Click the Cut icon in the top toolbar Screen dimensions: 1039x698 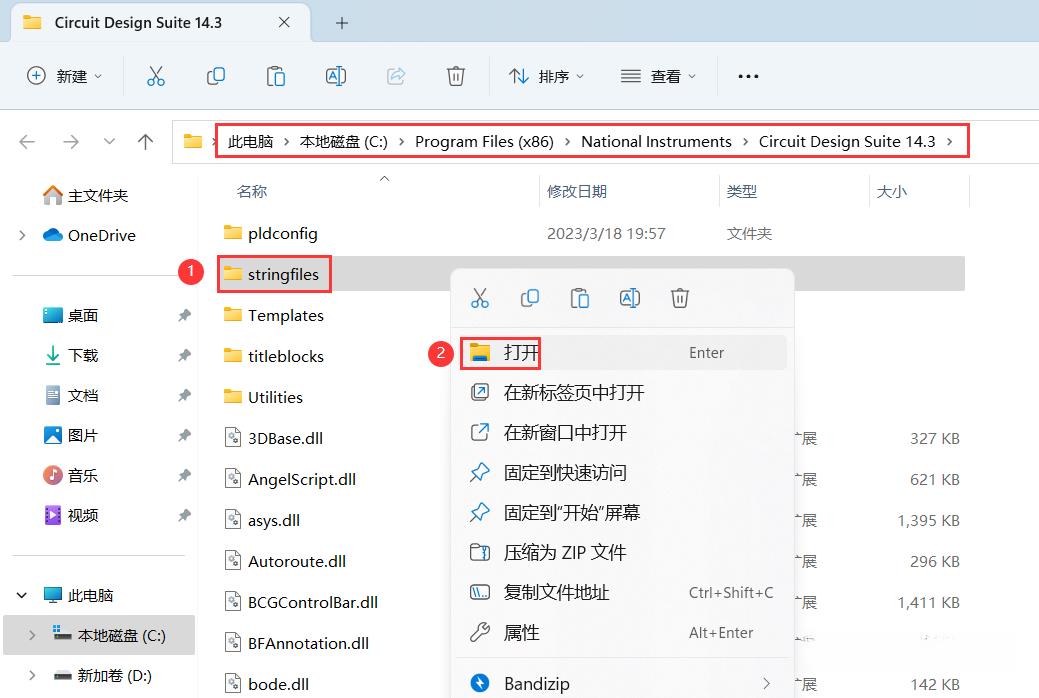click(156, 76)
